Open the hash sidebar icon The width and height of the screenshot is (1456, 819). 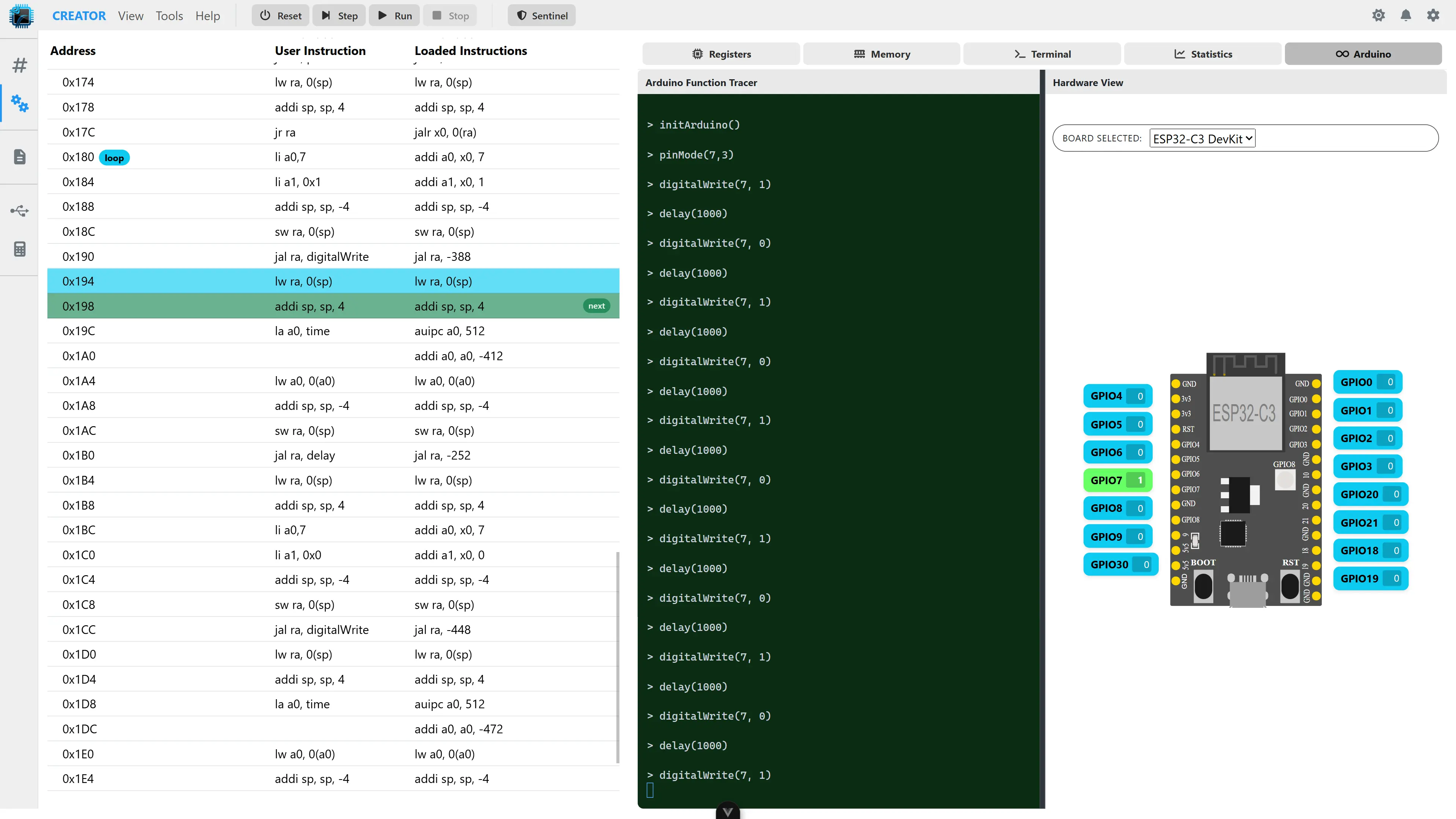coord(20,66)
